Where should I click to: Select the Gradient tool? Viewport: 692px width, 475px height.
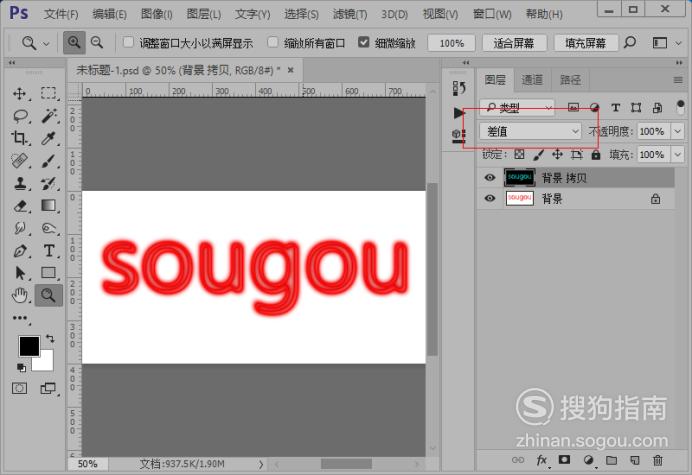click(49, 206)
